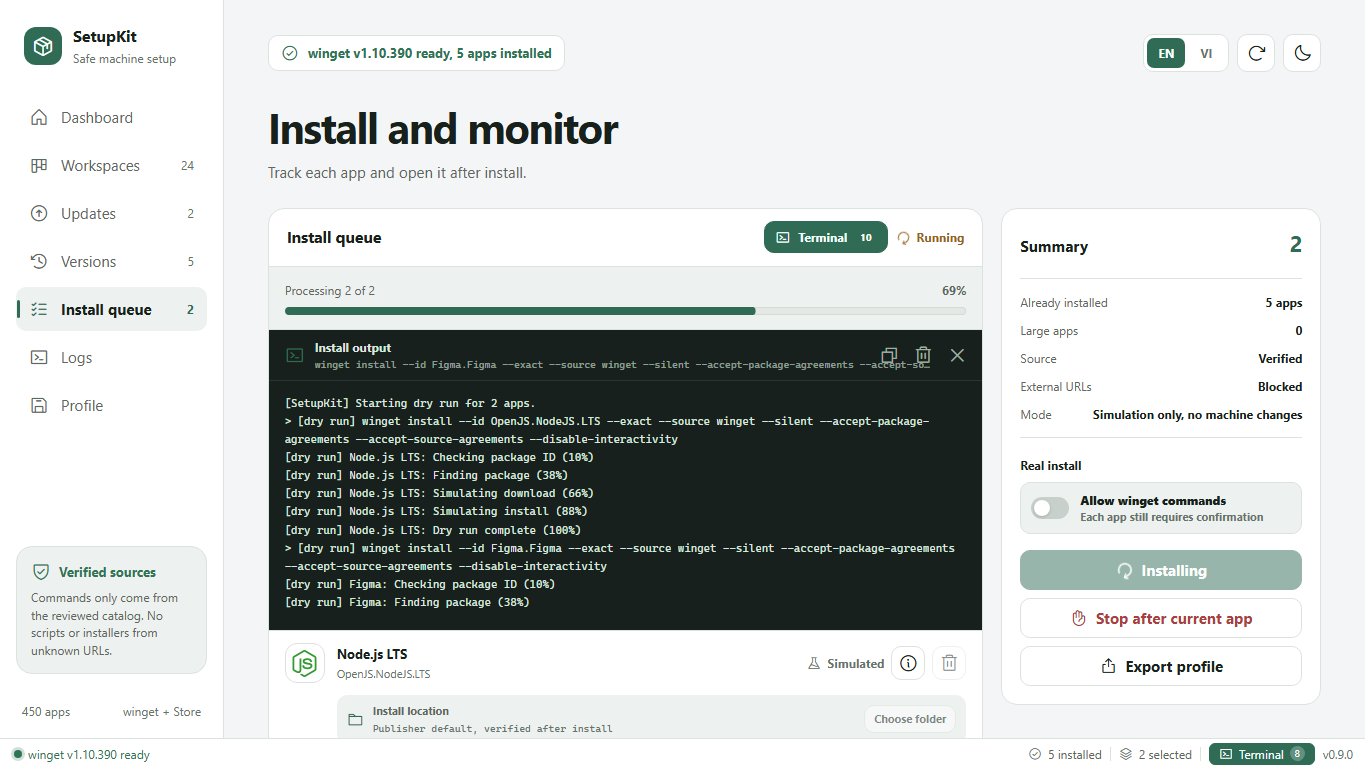Click the install progress bar

[x=625, y=311]
